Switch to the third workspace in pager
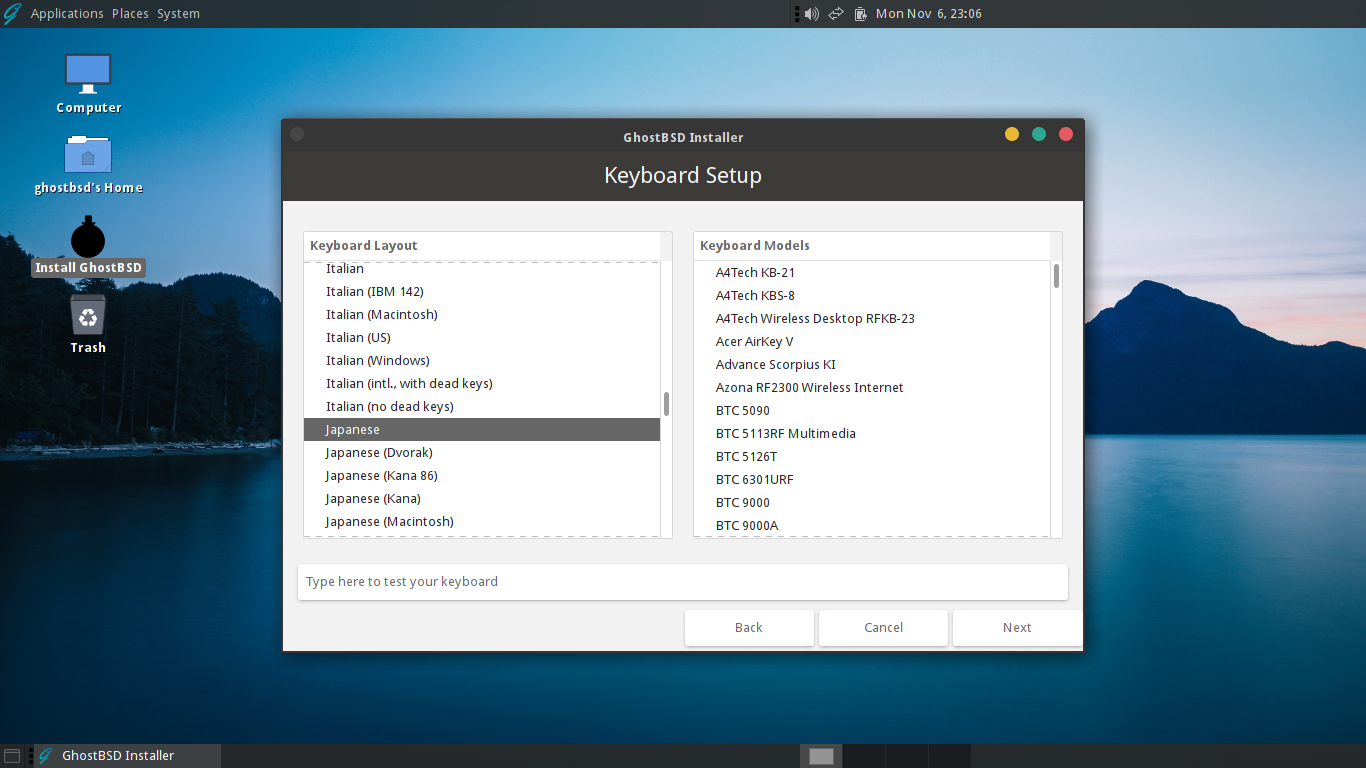This screenshot has width=1366, height=768. (907, 756)
